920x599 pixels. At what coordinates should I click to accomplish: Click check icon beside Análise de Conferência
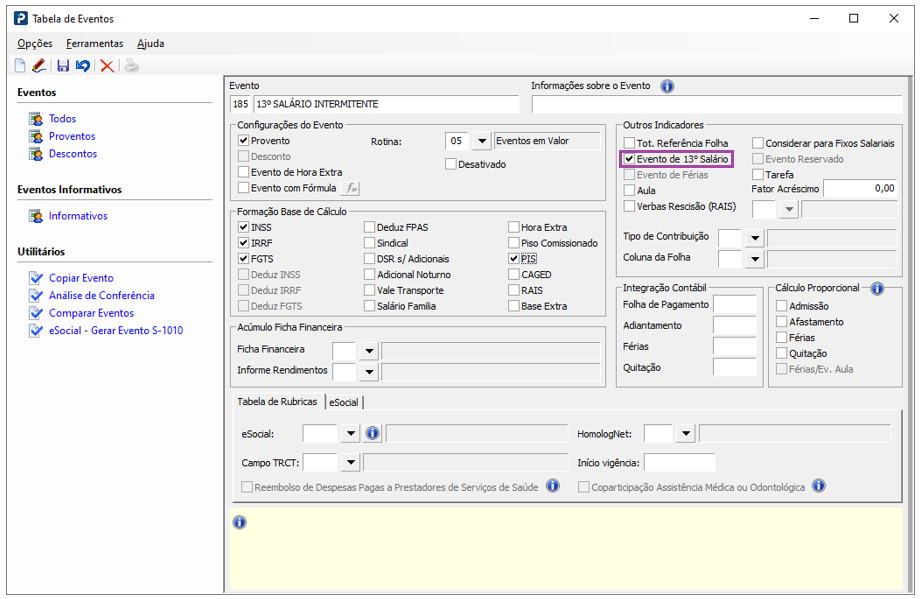pos(36,296)
